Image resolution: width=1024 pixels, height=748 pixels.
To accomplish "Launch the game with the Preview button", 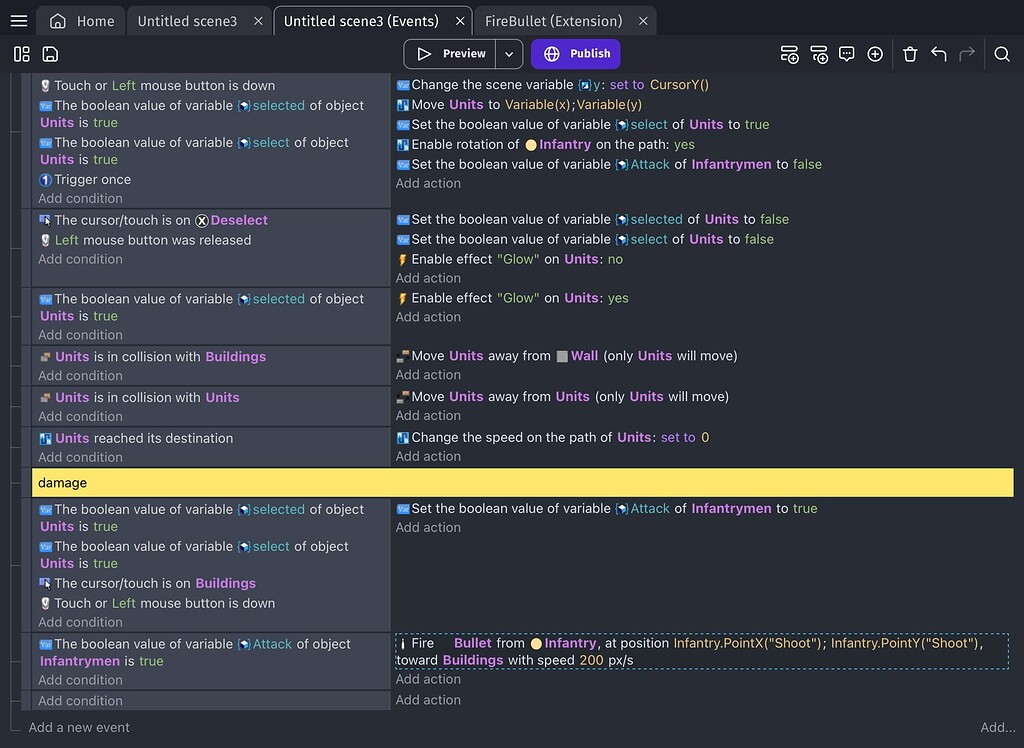I will coord(455,53).
